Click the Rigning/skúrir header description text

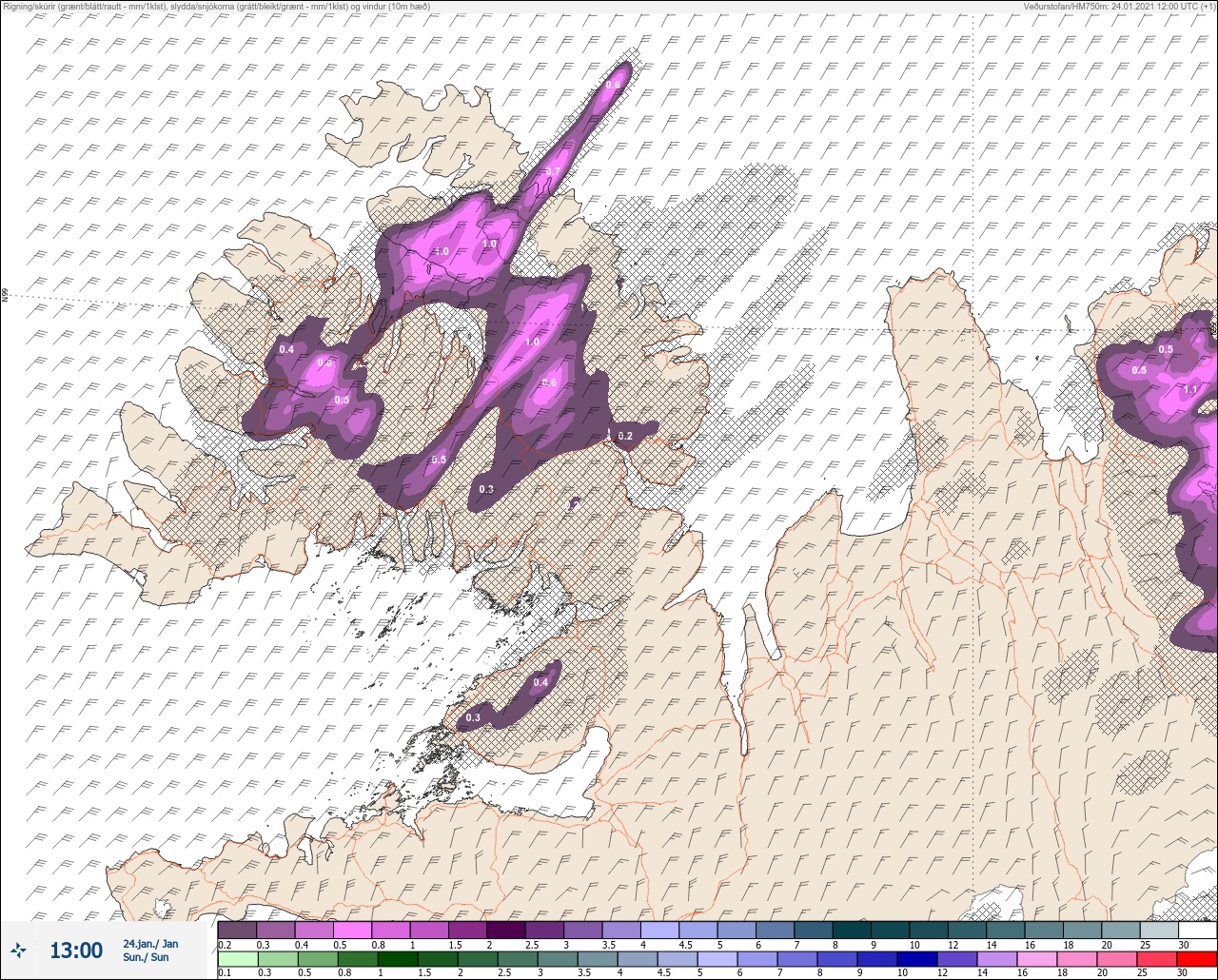click(x=217, y=7)
